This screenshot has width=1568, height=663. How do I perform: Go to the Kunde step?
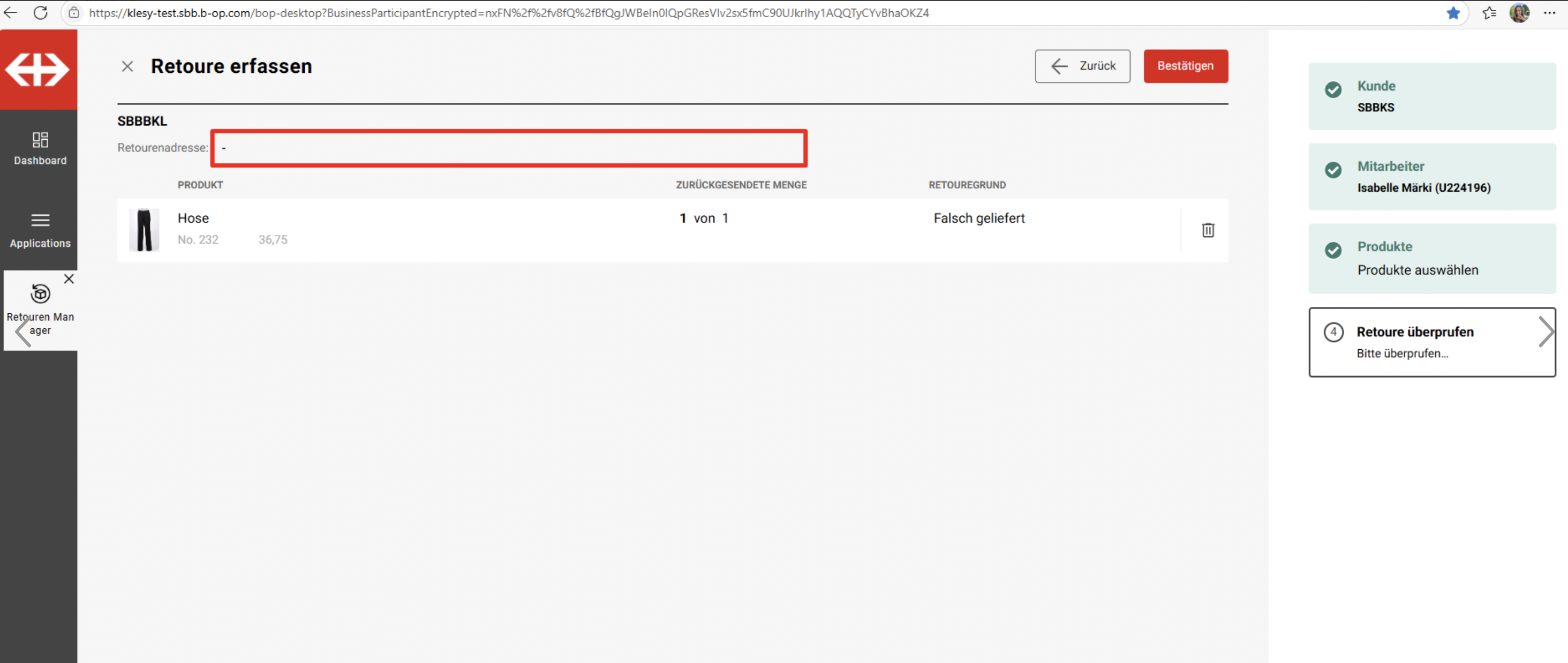point(1431,96)
